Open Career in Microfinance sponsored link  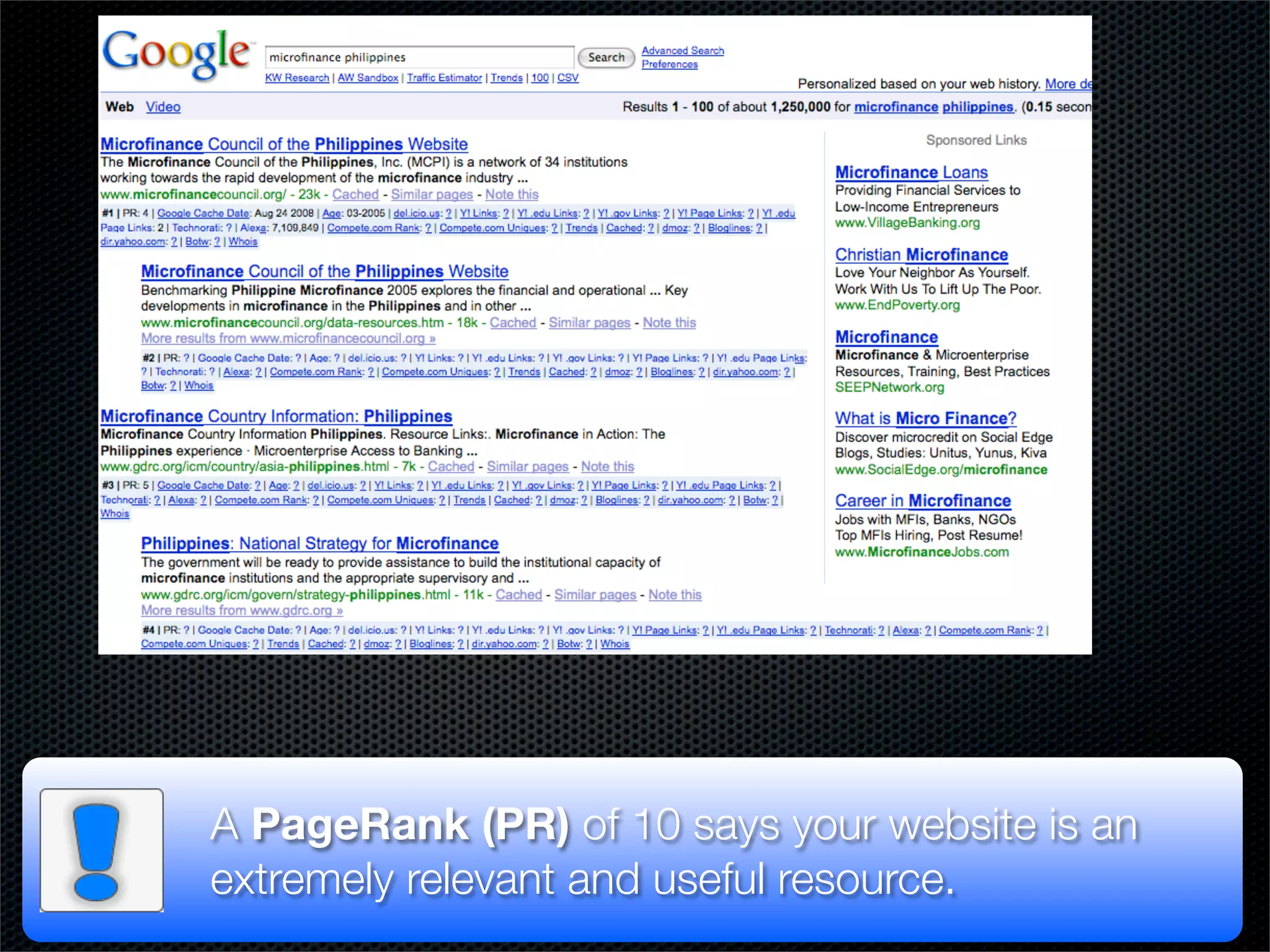pos(923,501)
